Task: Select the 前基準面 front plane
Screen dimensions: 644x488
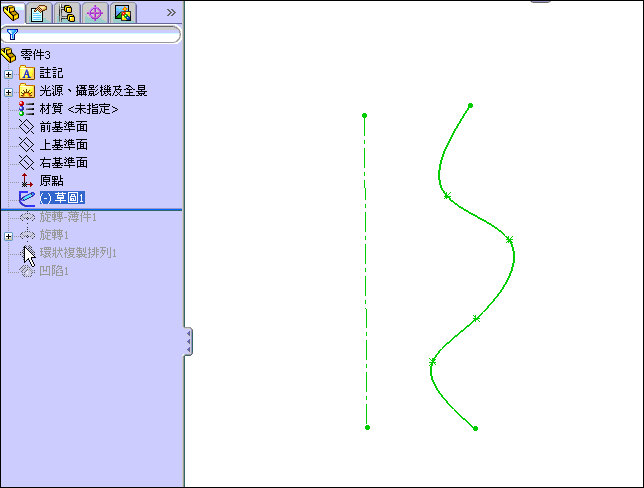Action: pos(64,127)
